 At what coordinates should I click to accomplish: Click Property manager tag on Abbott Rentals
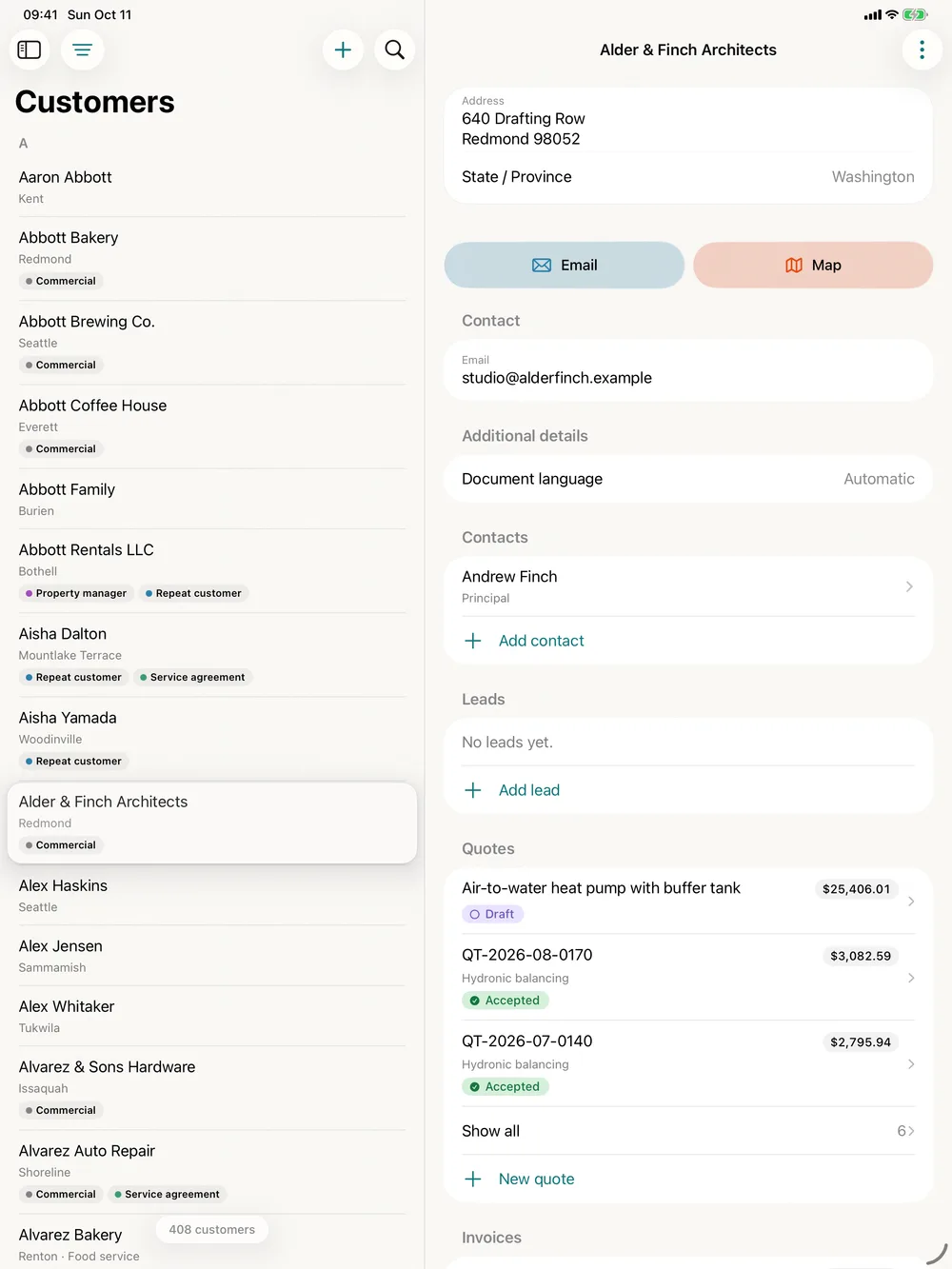pos(75,593)
